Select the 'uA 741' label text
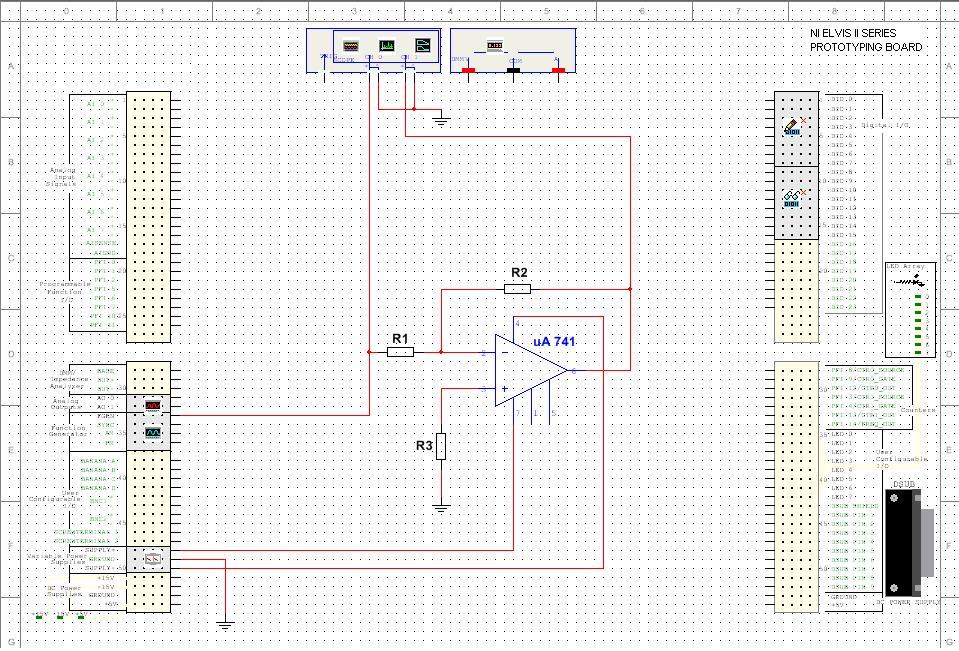The image size is (959, 651). [x=554, y=342]
